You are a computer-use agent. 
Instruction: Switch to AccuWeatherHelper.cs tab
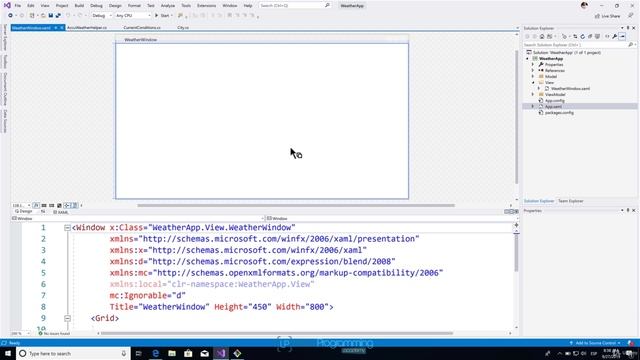point(87,28)
